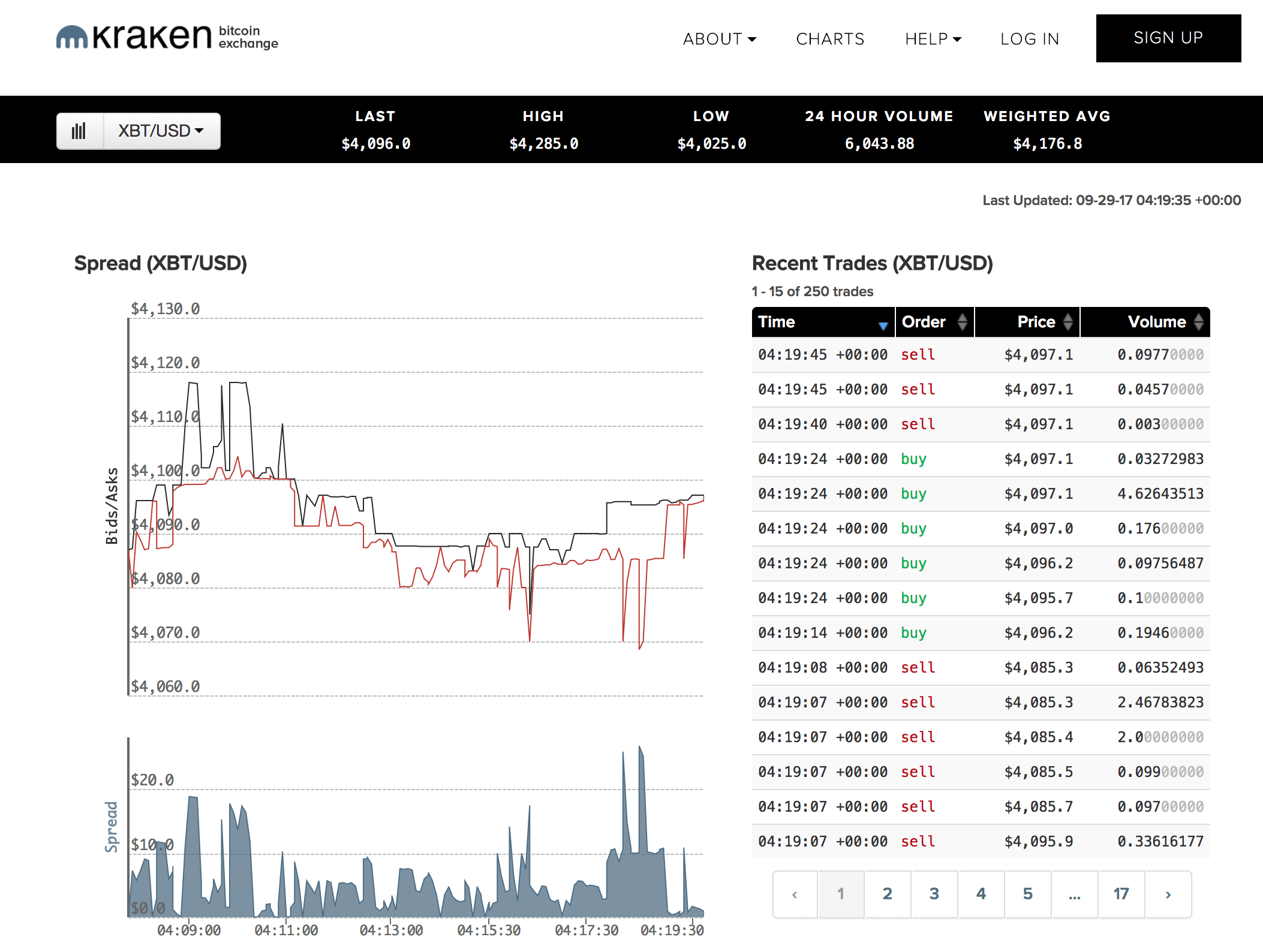Click the Spread (XBT/USD) chart title
1263x952 pixels.
coord(161,264)
